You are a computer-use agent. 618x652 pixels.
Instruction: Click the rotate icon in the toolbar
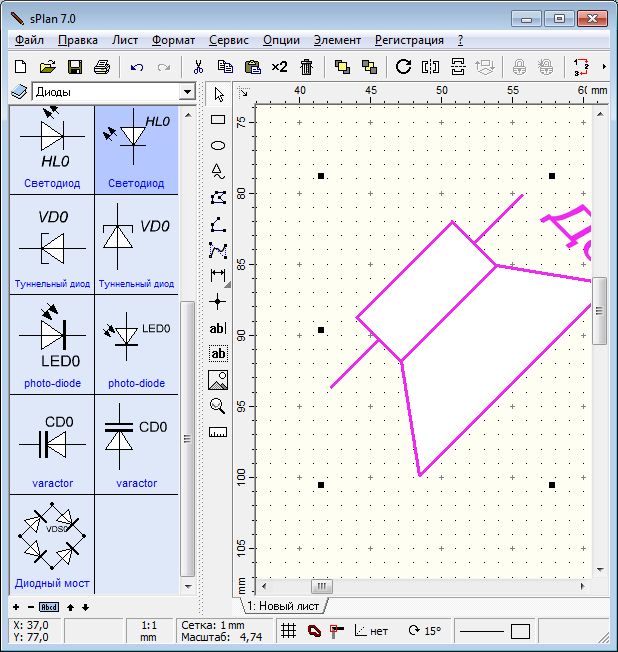point(403,67)
